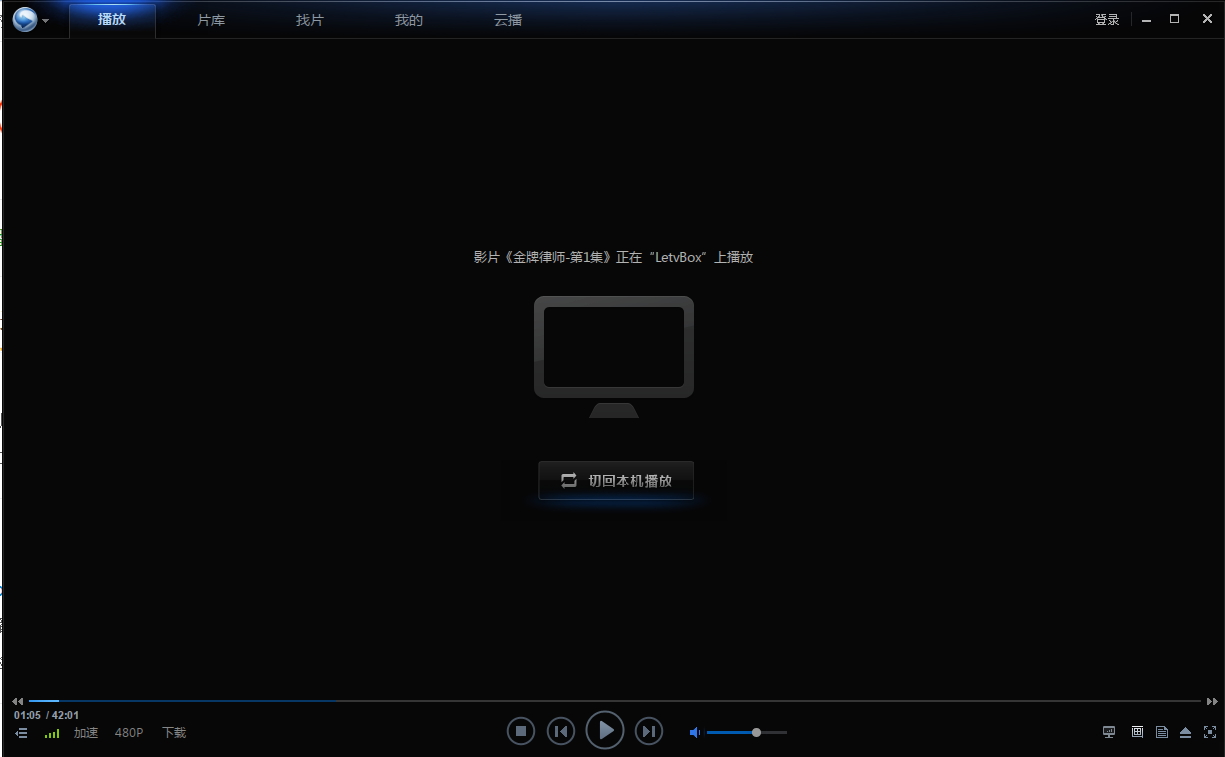Click the monitor illustration in the center
Viewport: 1225px width, 757px height.
click(614, 357)
